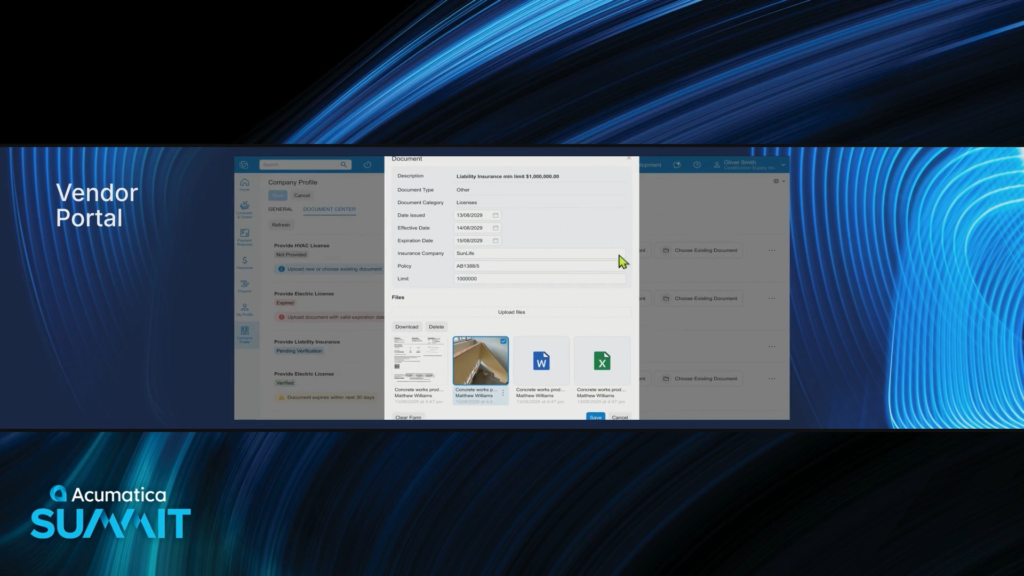Image resolution: width=1024 pixels, height=576 pixels.
Task: Click the Download button above files
Action: point(406,327)
